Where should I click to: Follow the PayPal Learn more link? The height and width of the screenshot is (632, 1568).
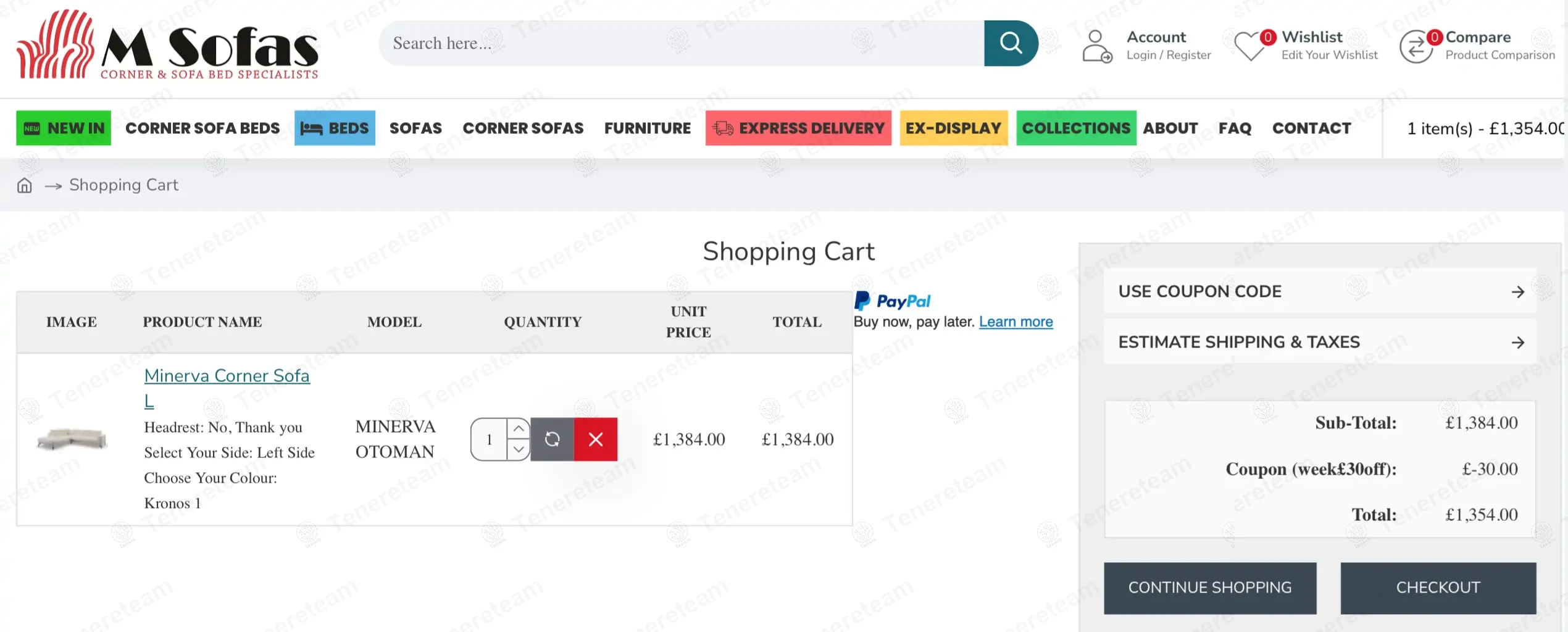1015,322
